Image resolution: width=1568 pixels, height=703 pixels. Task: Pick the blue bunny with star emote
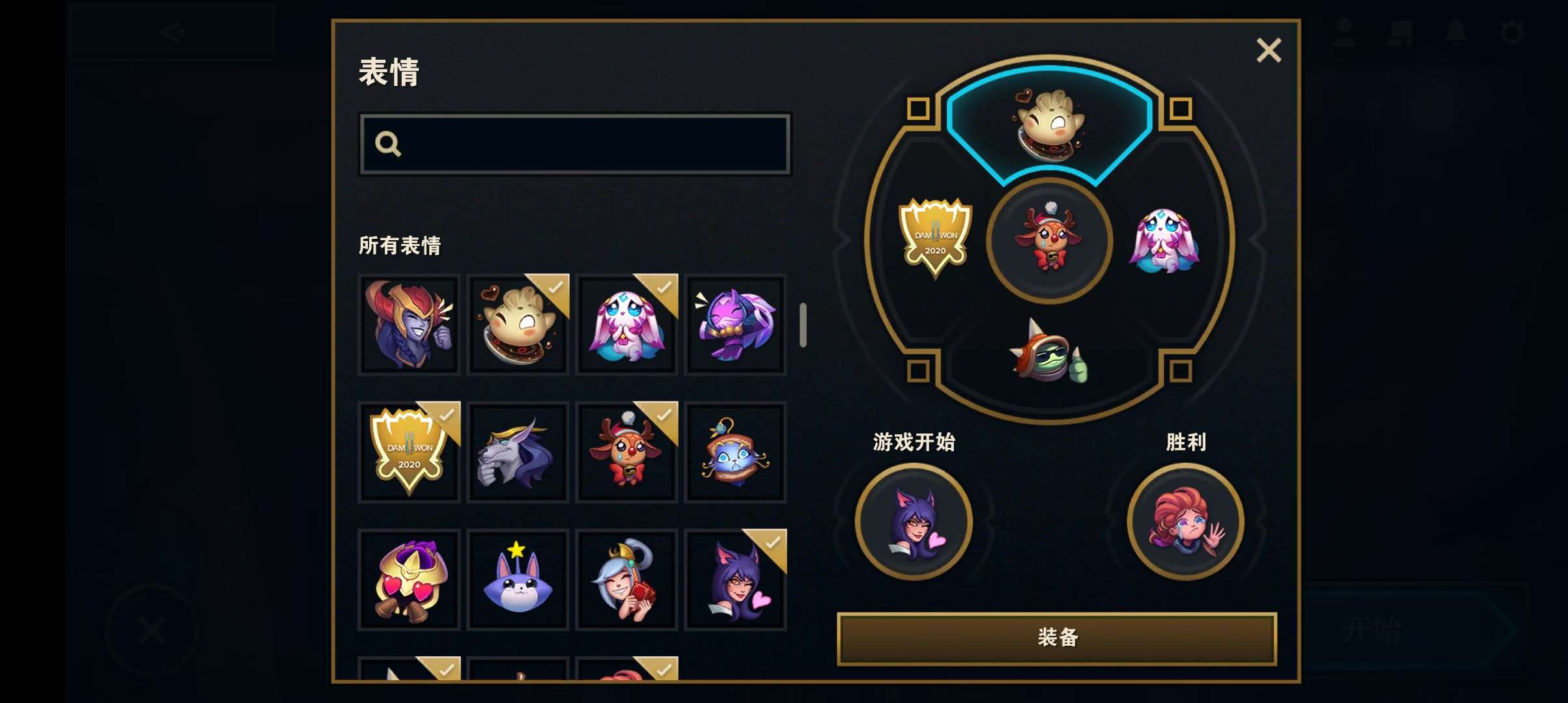point(518,579)
